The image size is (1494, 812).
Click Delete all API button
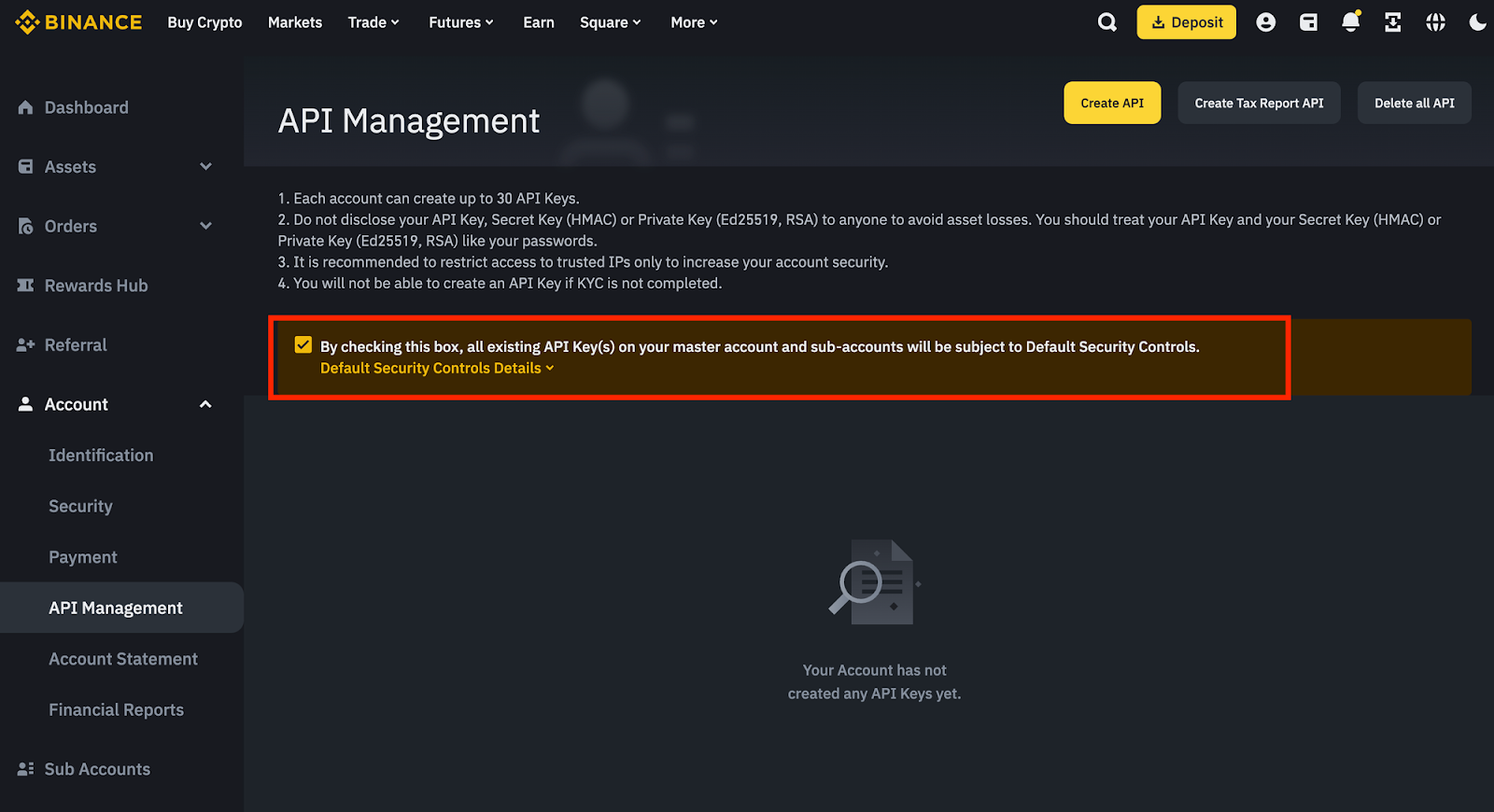1415,103
